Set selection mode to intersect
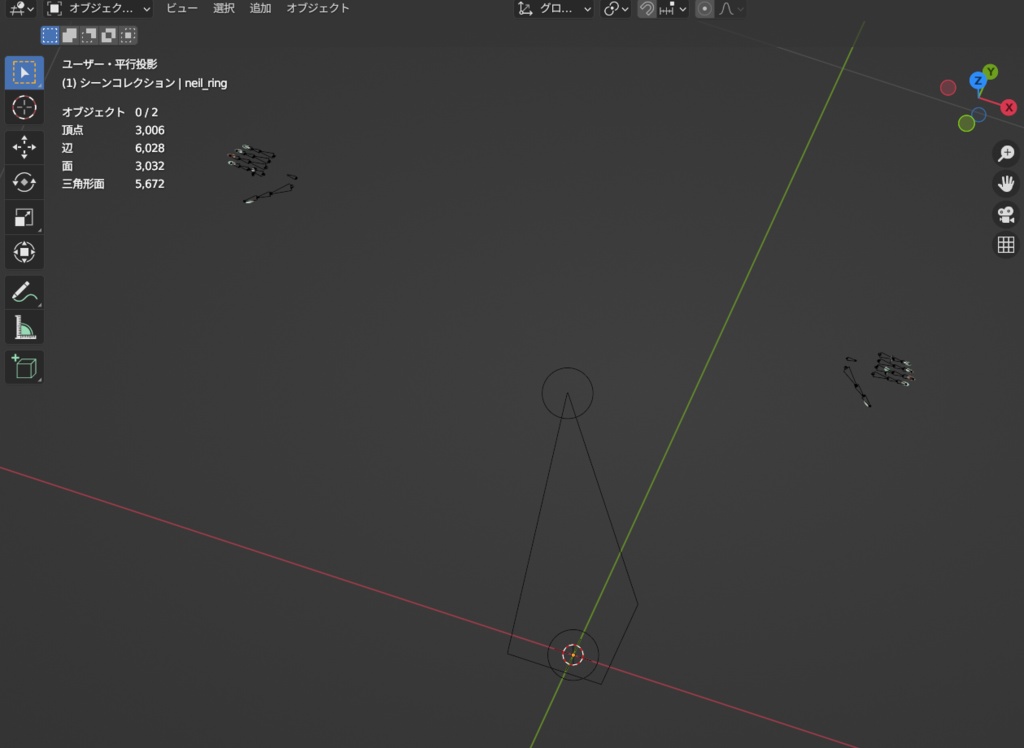Viewport: 1024px width, 748px height. click(x=128, y=35)
